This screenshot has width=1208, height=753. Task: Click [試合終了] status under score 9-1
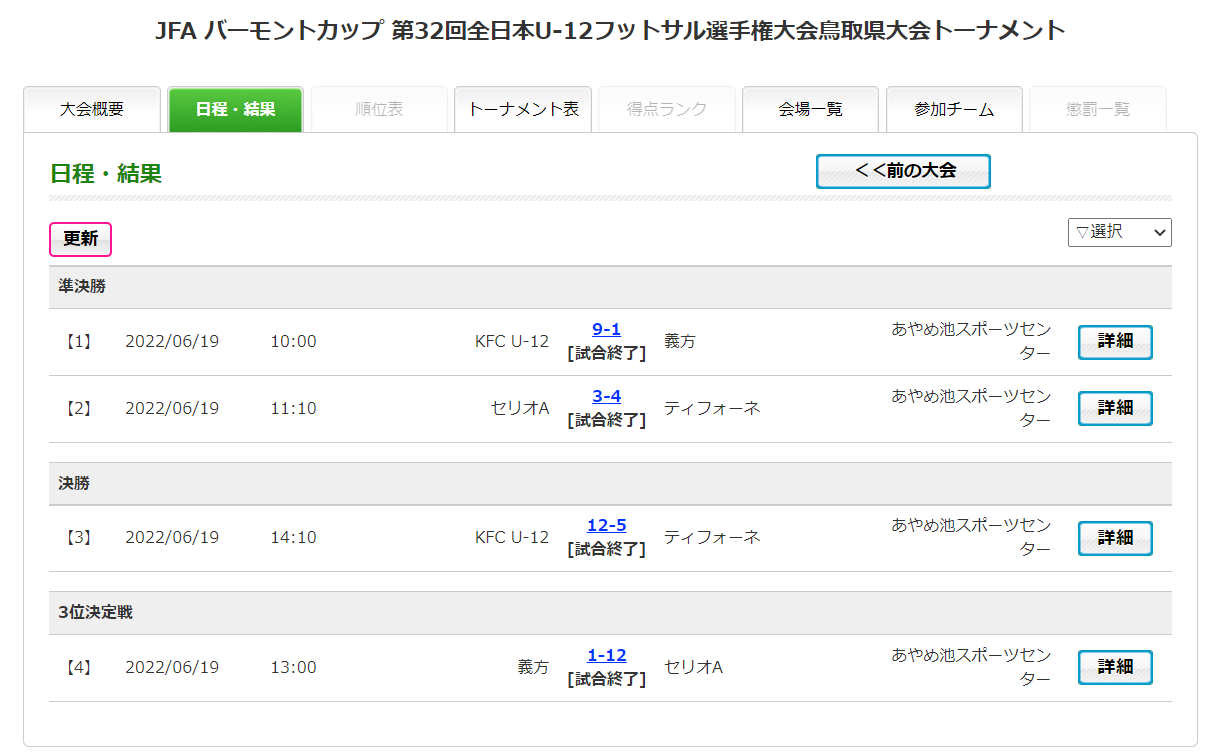[607, 353]
